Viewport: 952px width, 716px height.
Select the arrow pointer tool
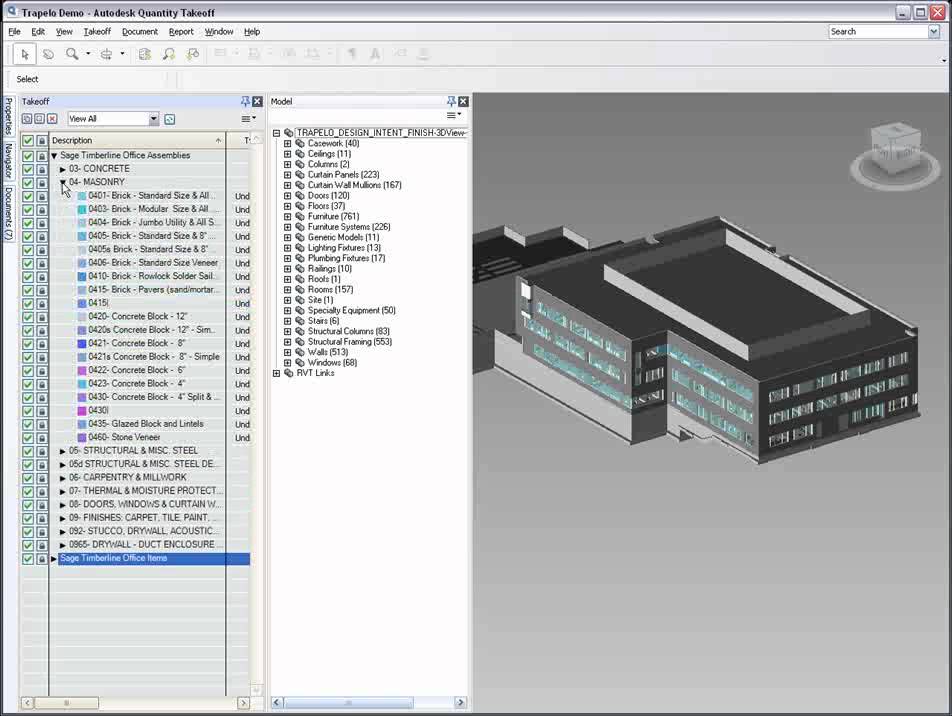tap(25, 54)
